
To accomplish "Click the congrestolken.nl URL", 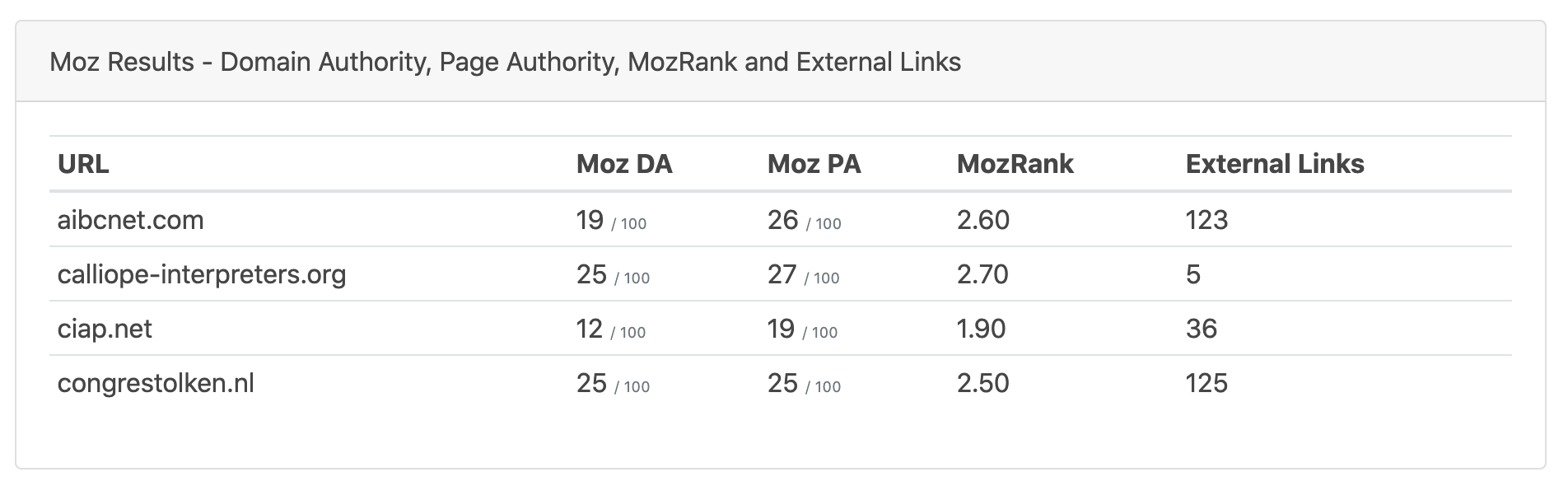I will (156, 383).
